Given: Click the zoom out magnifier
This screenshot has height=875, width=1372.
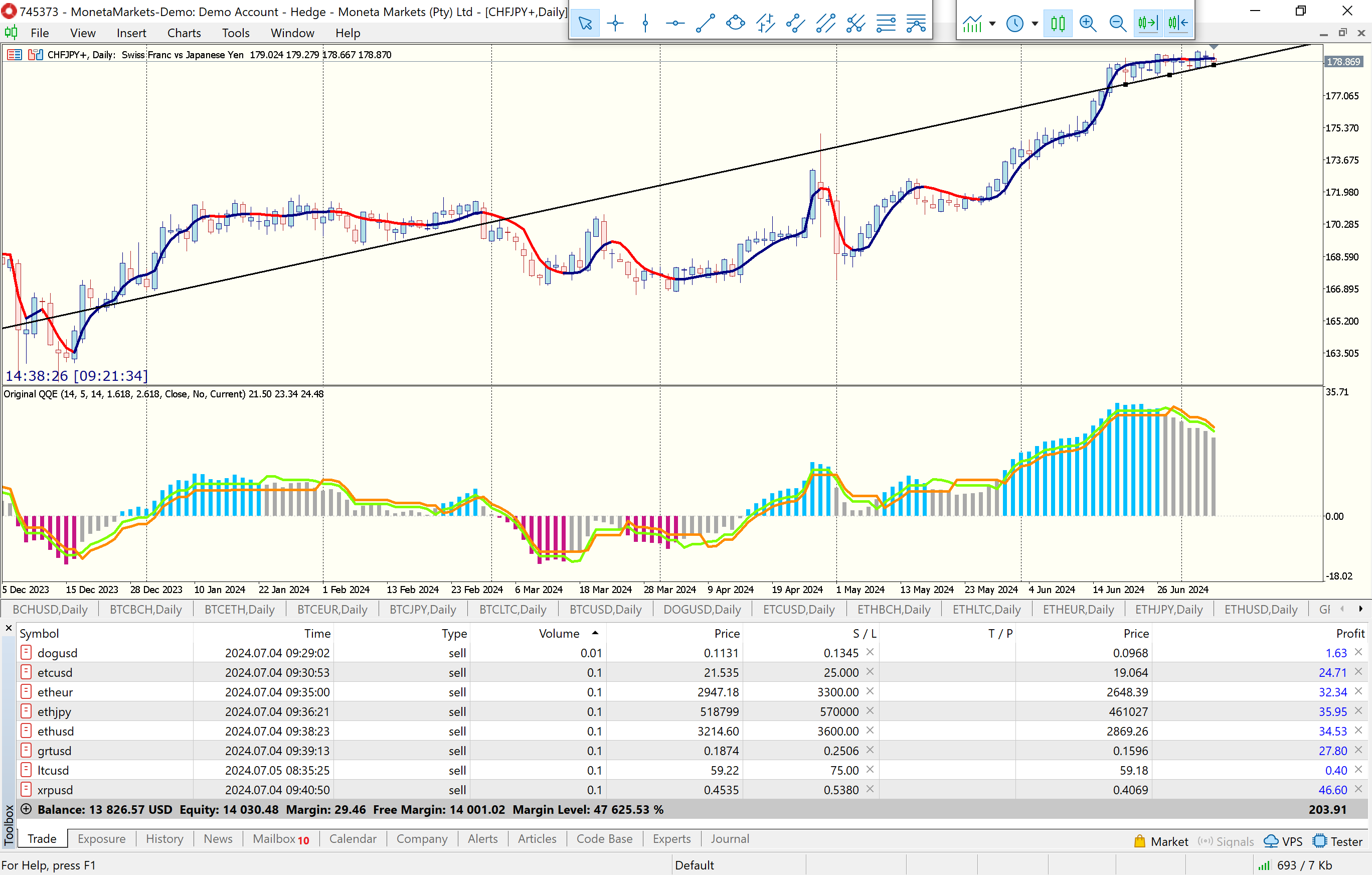Looking at the screenshot, I should tap(1117, 24).
